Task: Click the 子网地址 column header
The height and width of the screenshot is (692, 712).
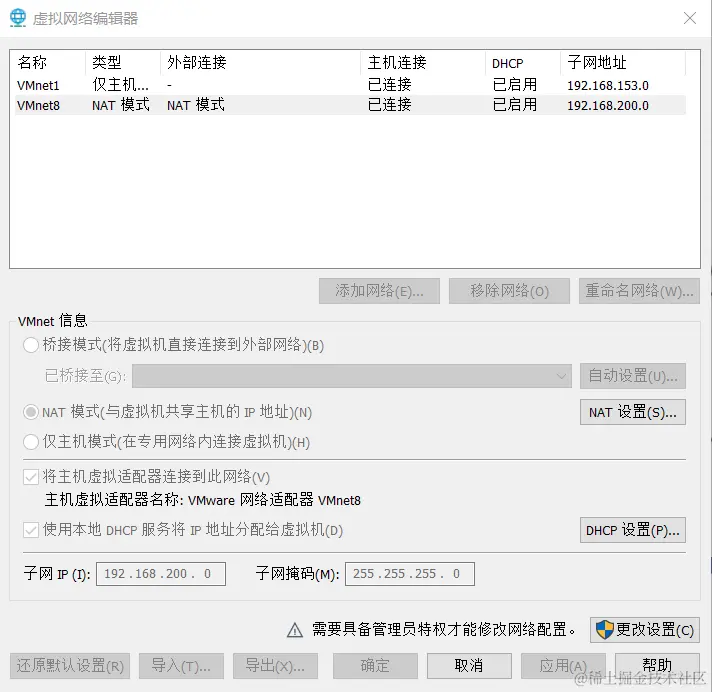Action: tap(623, 63)
